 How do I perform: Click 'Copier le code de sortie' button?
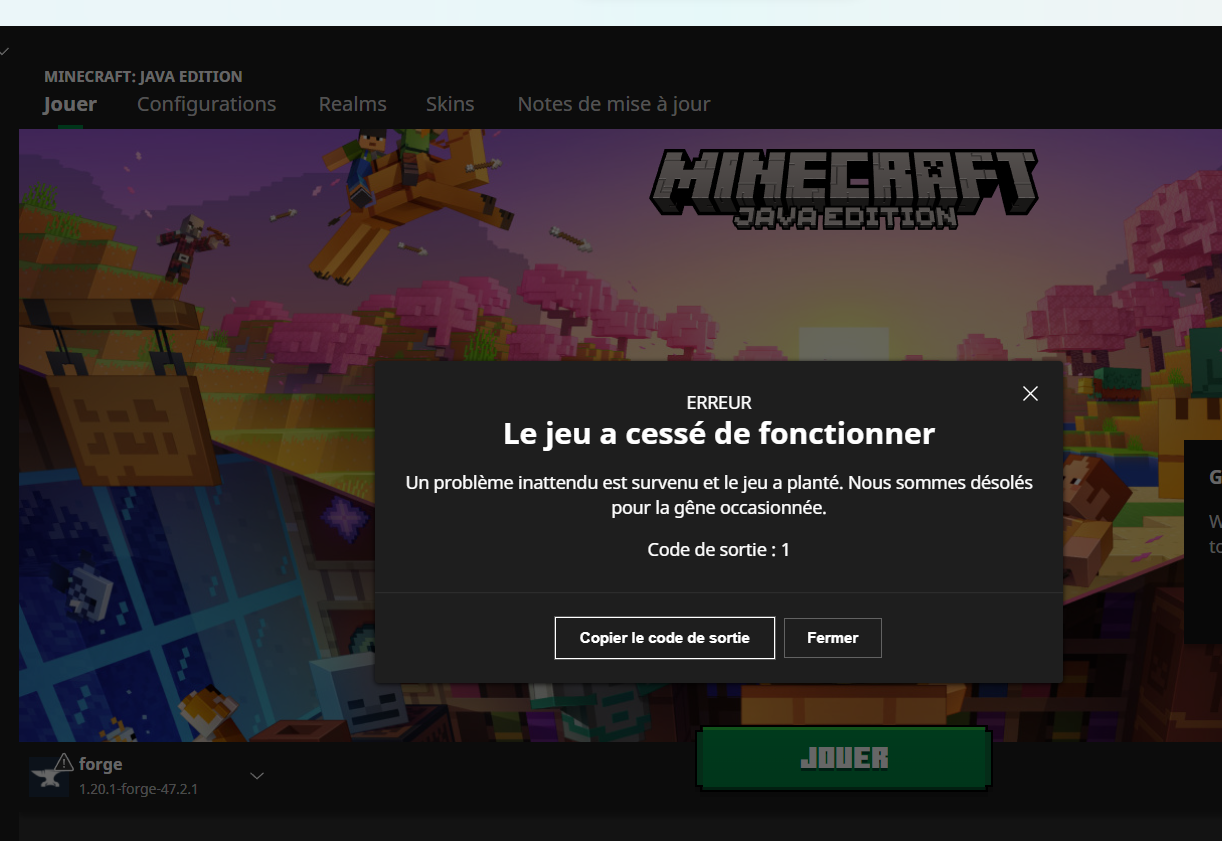point(665,638)
